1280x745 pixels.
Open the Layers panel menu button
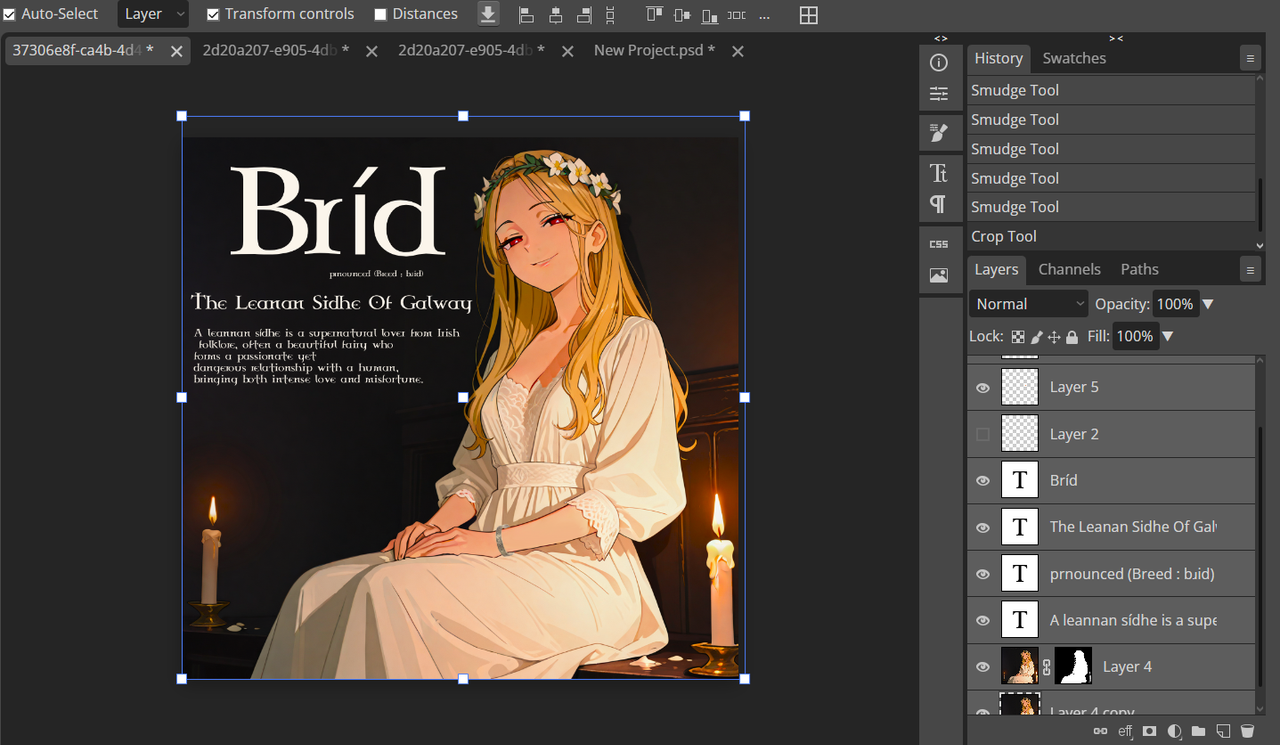(1250, 270)
